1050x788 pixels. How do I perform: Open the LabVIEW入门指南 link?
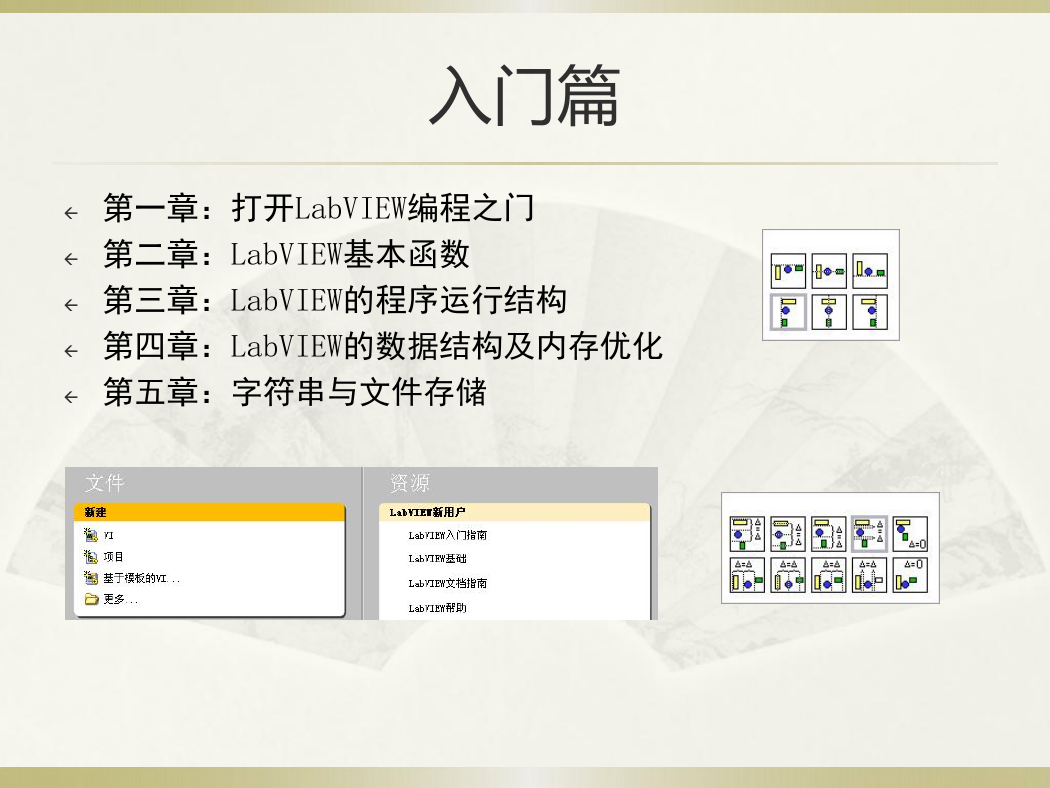pos(447,535)
